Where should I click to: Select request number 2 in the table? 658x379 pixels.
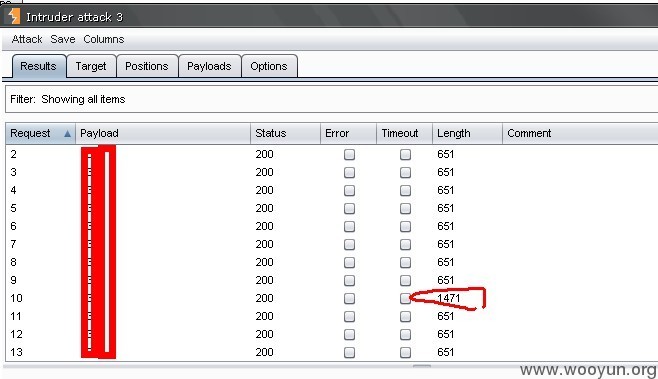(13, 154)
